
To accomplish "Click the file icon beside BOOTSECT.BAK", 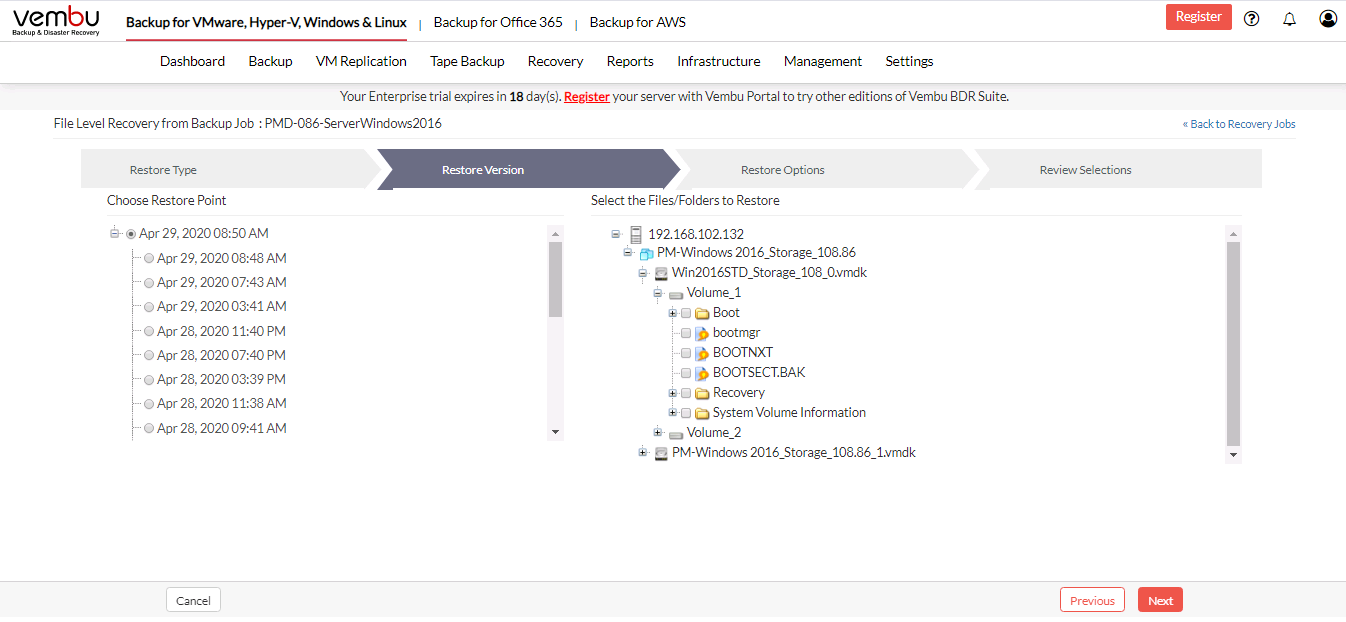I will [x=702, y=373].
